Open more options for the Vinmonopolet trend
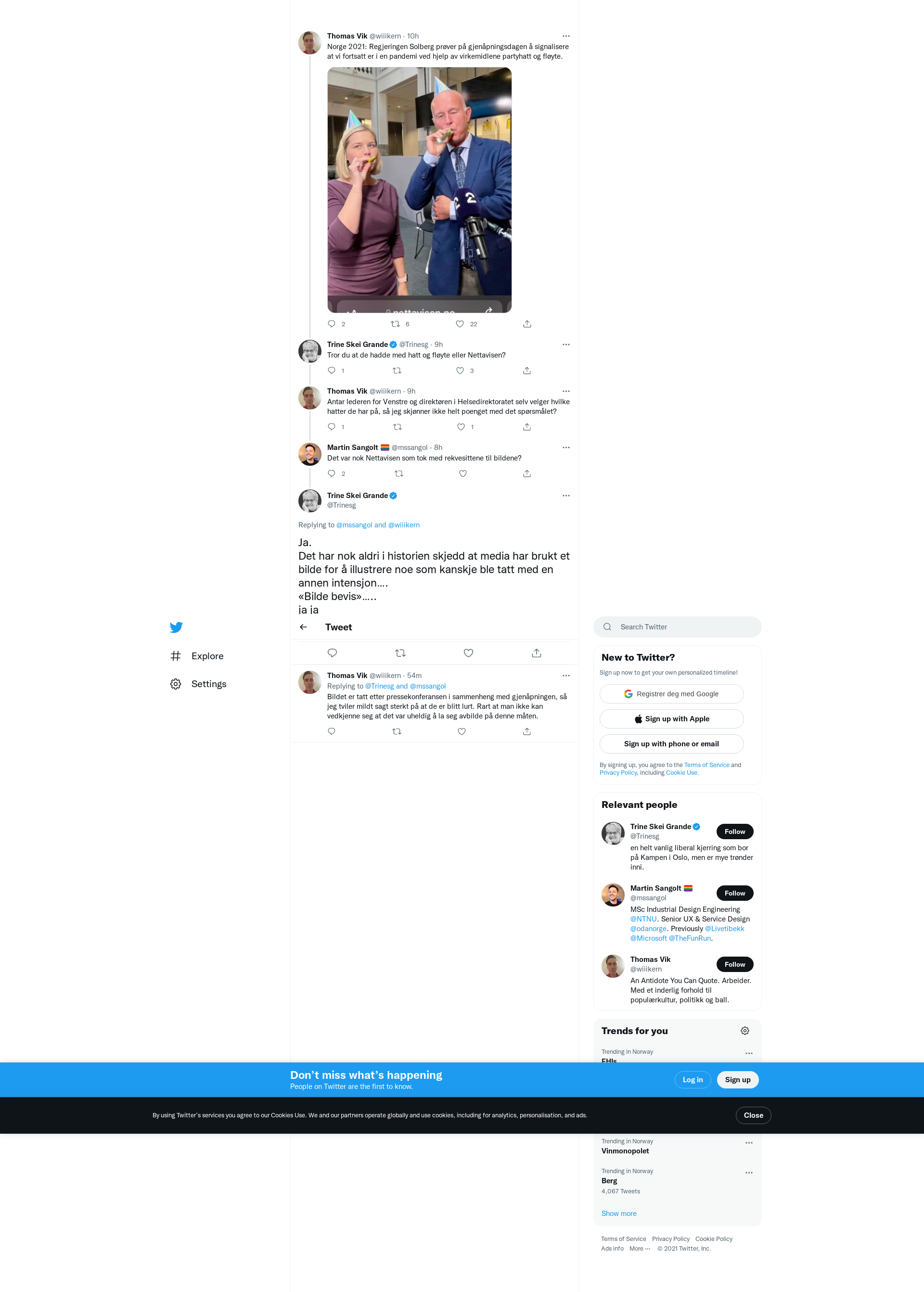This screenshot has width=924, height=1292. pos(749,1143)
